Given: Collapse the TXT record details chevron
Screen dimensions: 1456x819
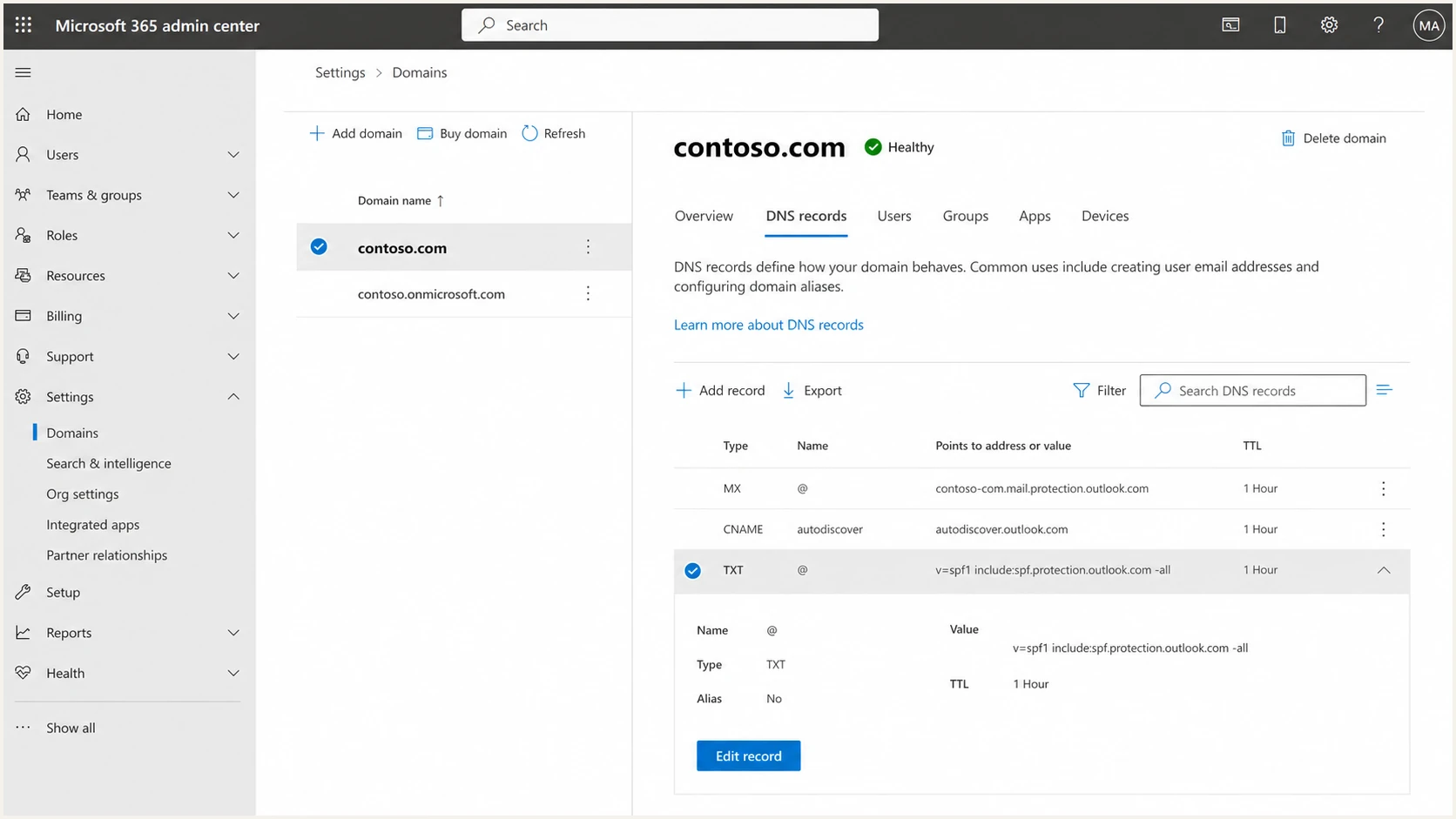Looking at the screenshot, I should click(1384, 570).
